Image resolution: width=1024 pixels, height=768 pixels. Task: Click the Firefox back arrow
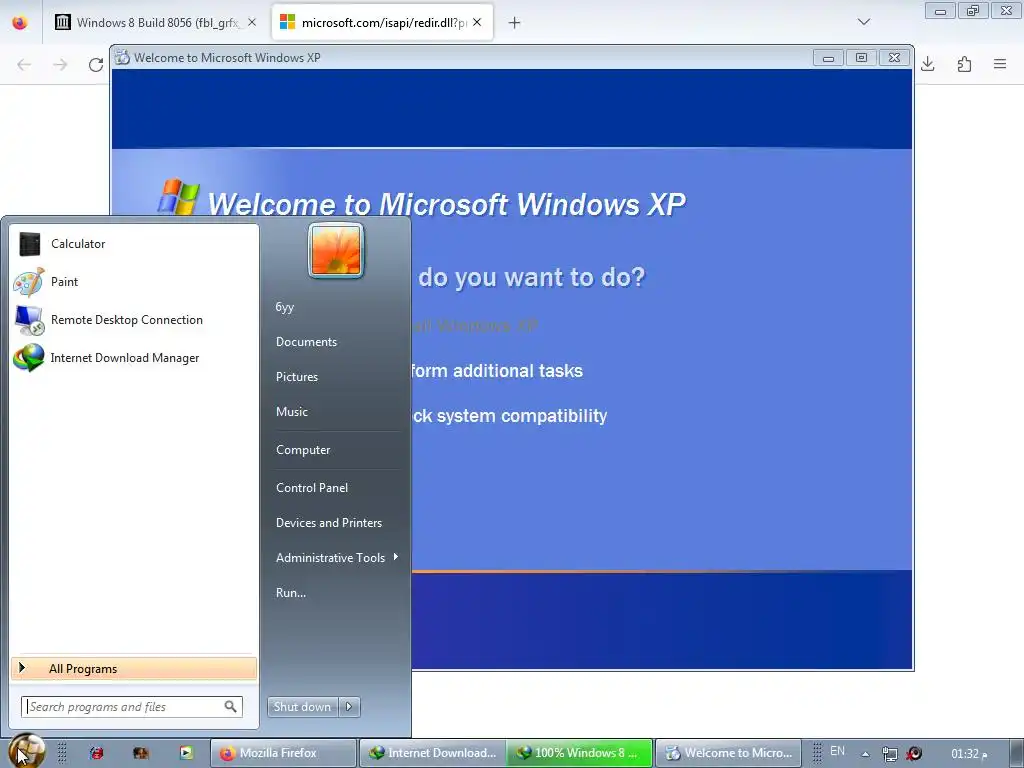[24, 64]
